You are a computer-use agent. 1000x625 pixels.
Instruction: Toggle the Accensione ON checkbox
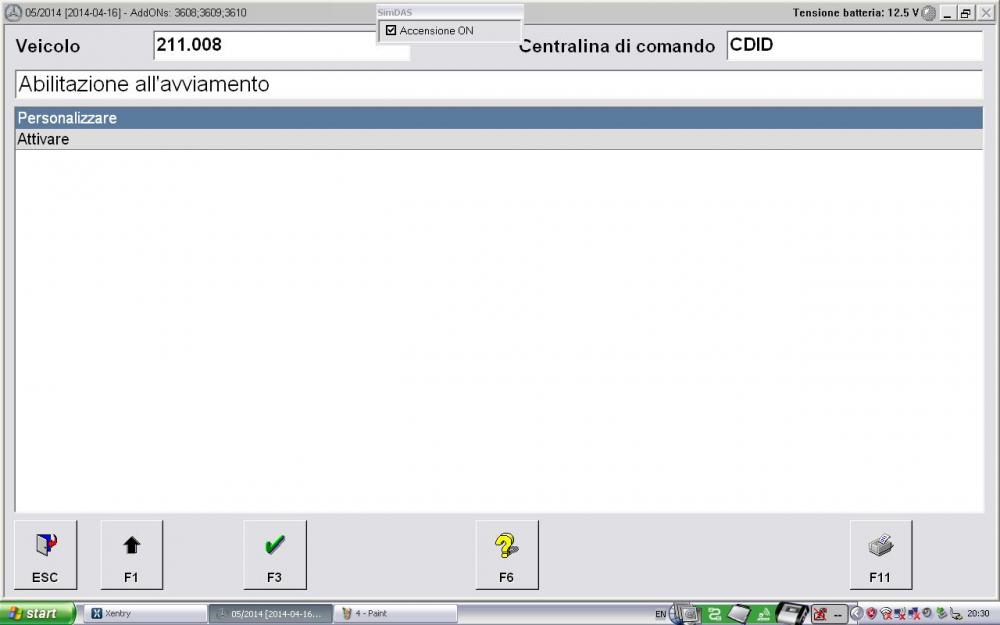[391, 31]
